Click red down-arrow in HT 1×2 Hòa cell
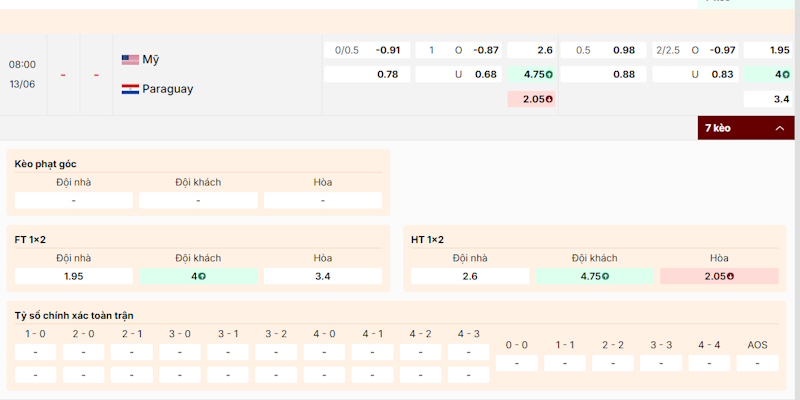 coord(730,277)
